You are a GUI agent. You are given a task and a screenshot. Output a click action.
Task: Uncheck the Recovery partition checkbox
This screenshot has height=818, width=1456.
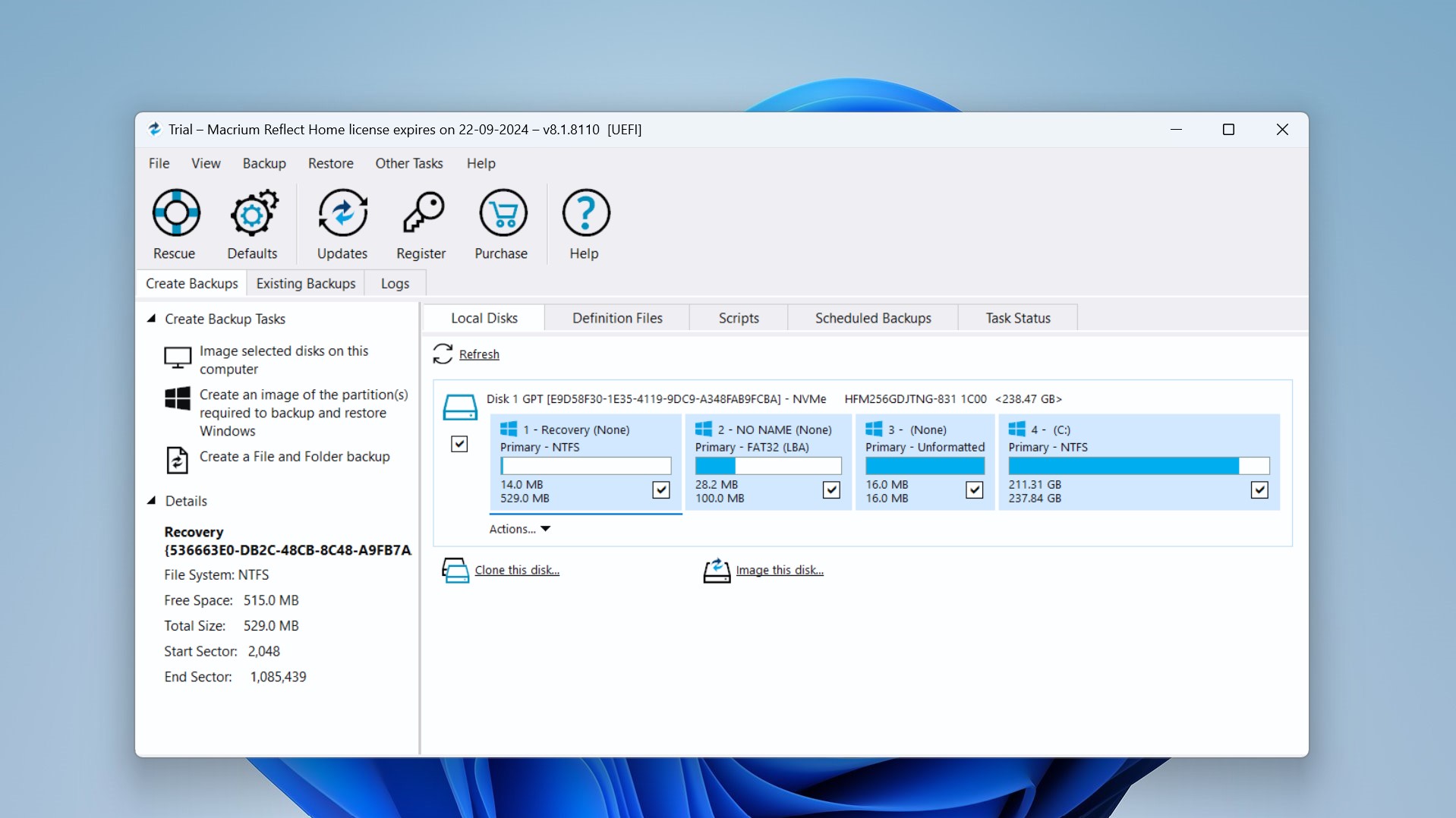(661, 490)
